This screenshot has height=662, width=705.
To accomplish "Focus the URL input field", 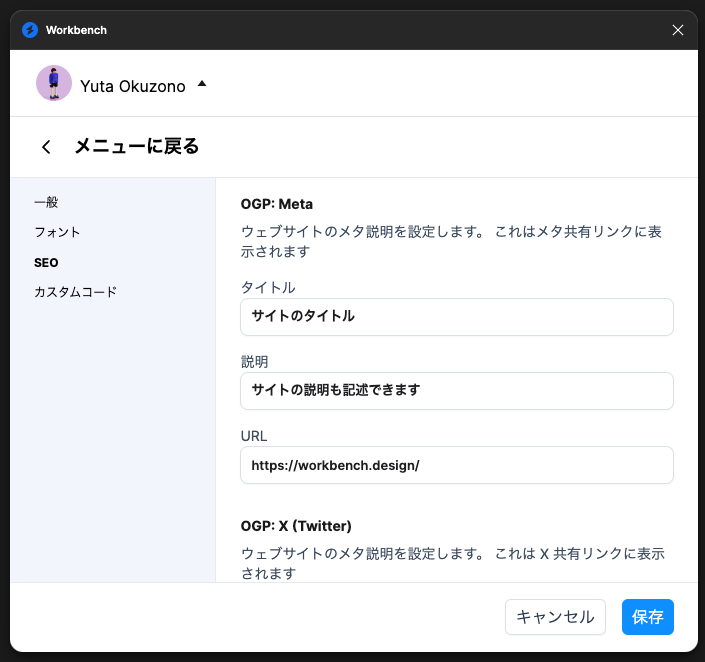I will [457, 465].
